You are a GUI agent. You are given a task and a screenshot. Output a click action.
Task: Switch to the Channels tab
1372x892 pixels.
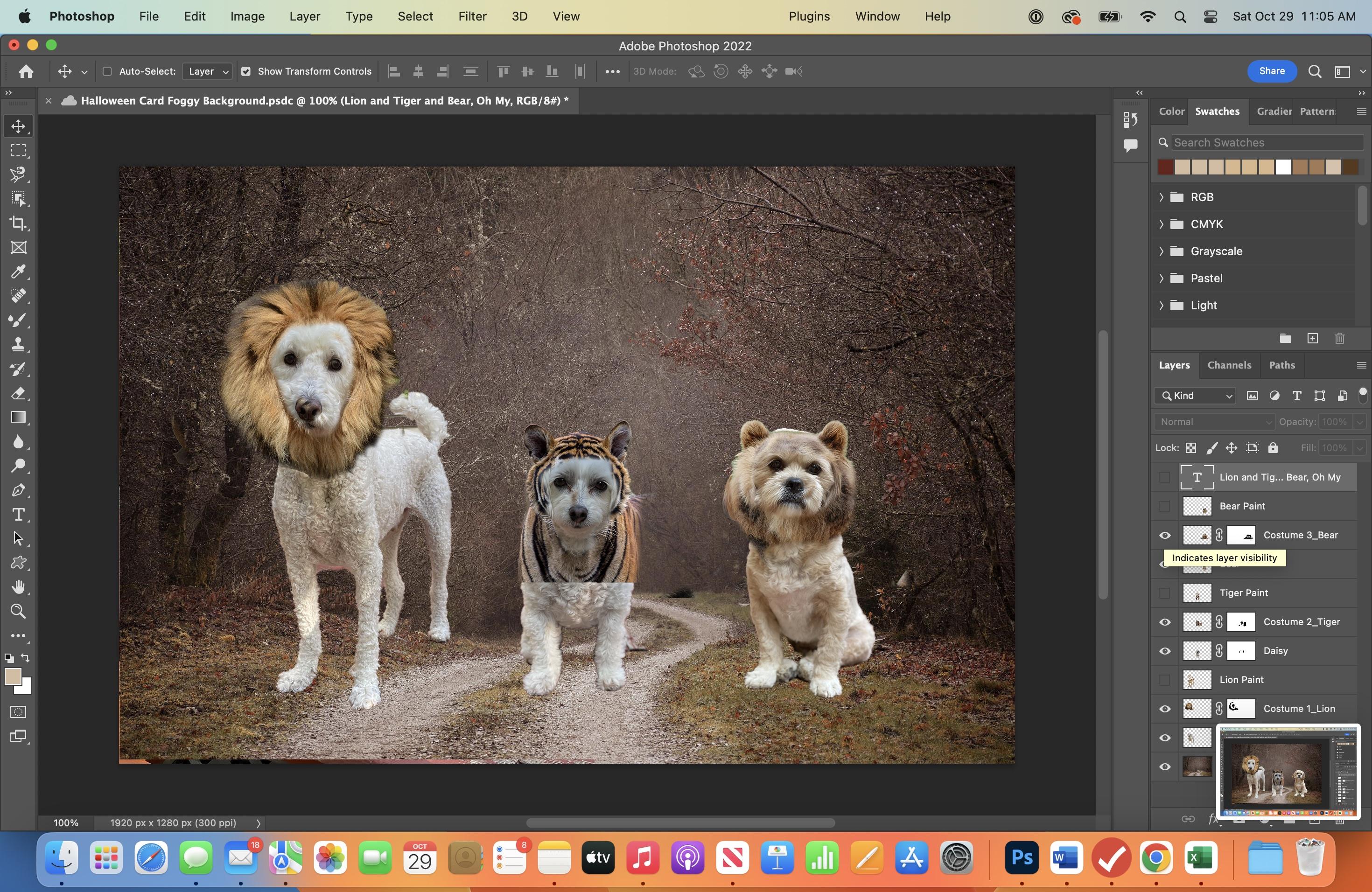[1230, 365]
